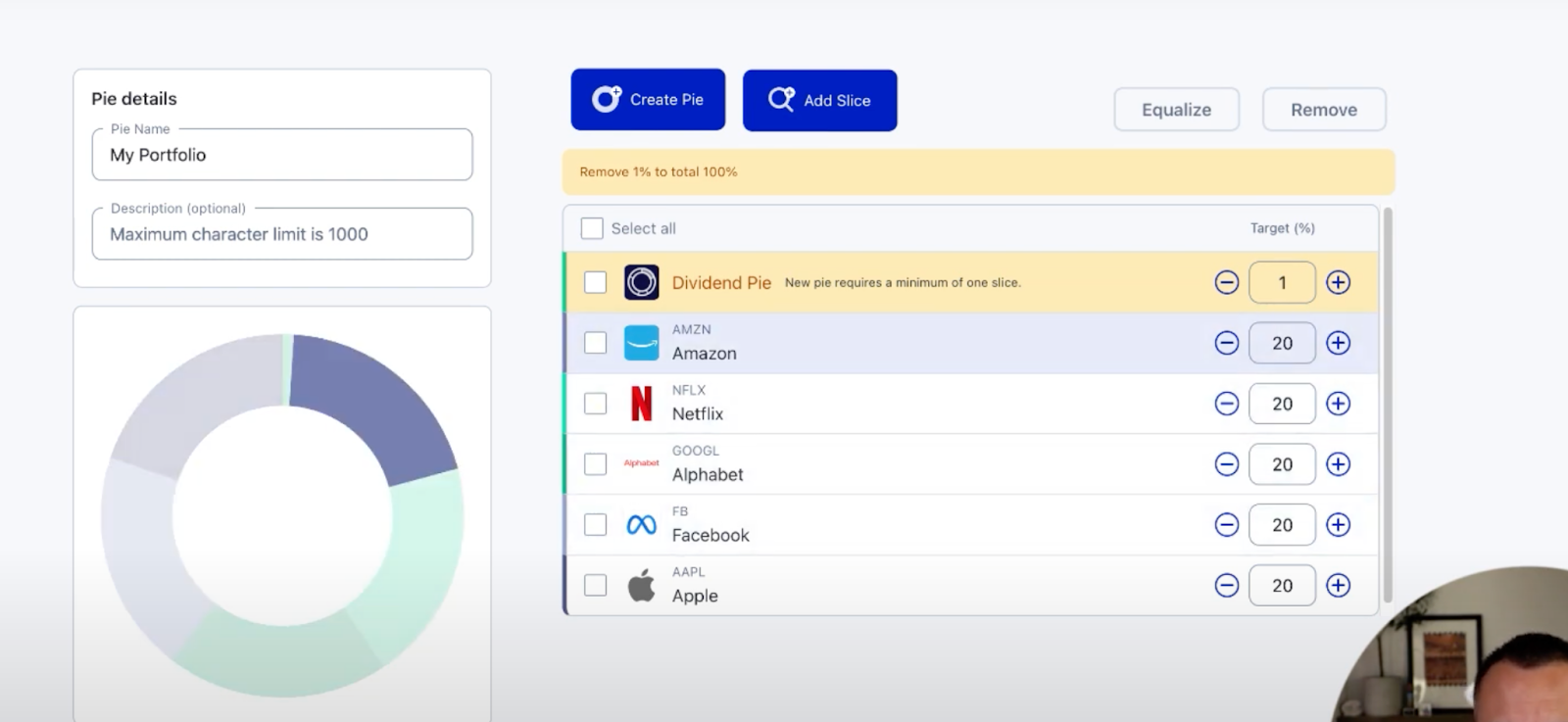The width and height of the screenshot is (1568, 722).
Task: Select the Netflix row checkbox
Action: tap(595, 404)
